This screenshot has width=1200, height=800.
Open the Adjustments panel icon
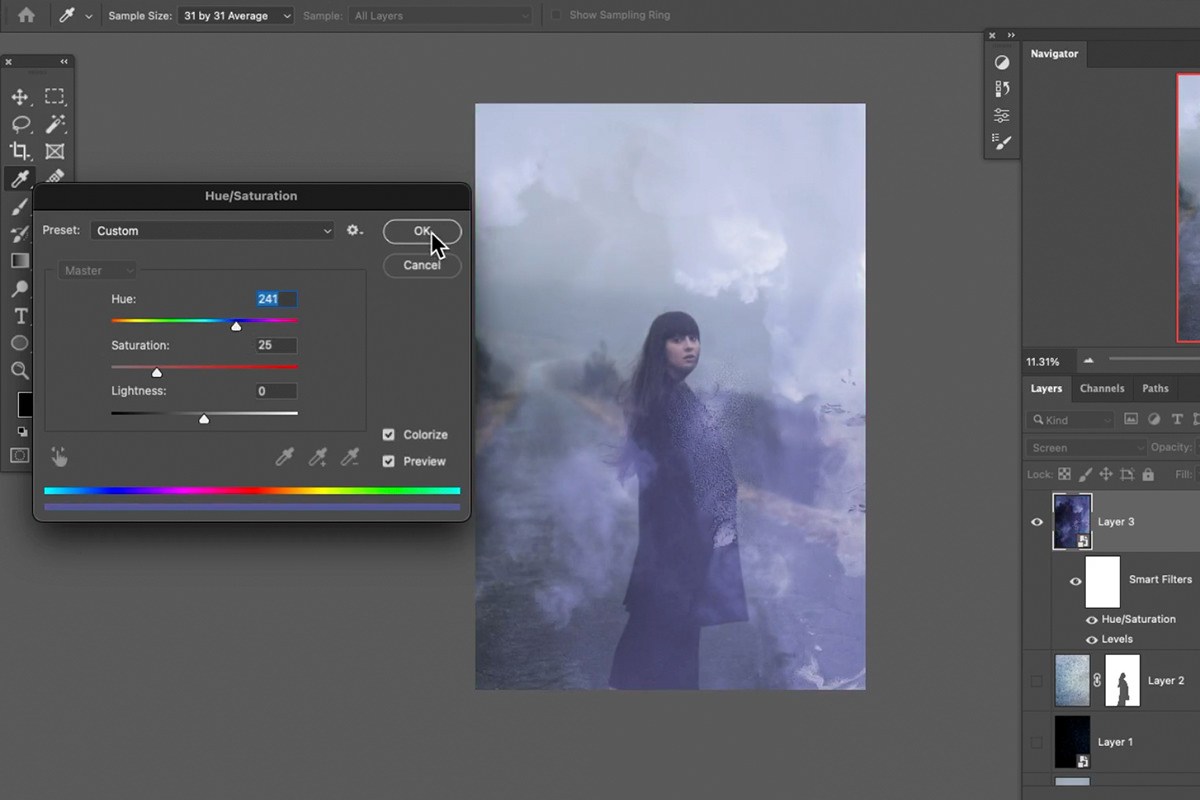pos(1002,62)
